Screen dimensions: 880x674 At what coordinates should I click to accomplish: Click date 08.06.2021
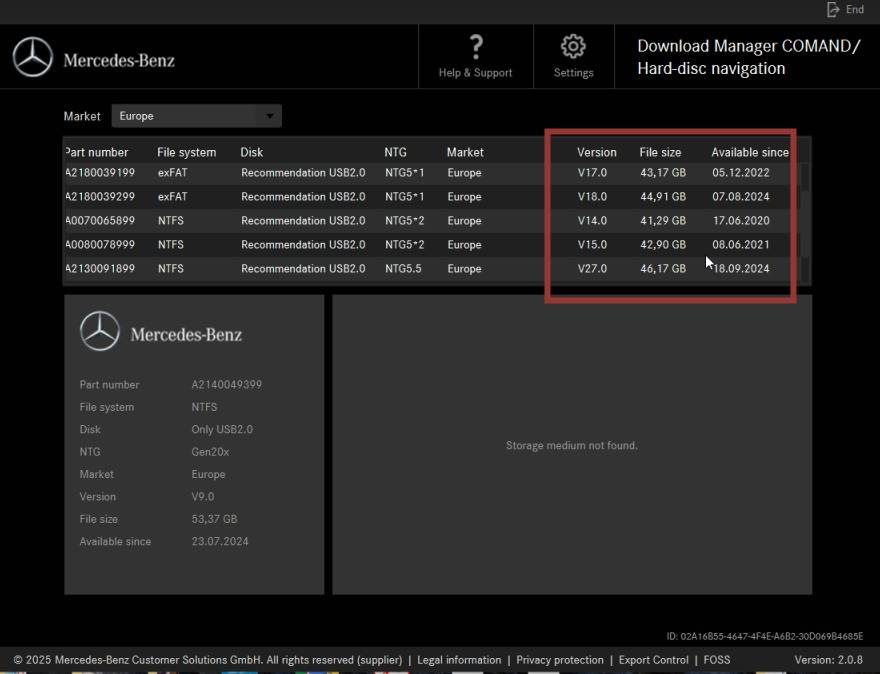741,245
